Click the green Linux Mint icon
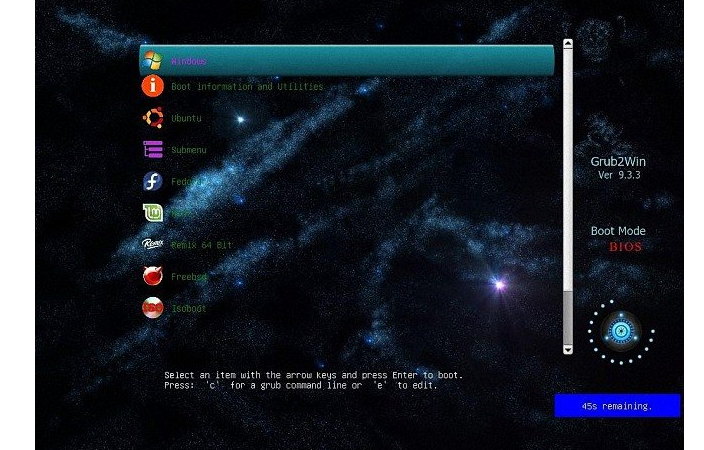The height and width of the screenshot is (450, 704). tap(153, 213)
